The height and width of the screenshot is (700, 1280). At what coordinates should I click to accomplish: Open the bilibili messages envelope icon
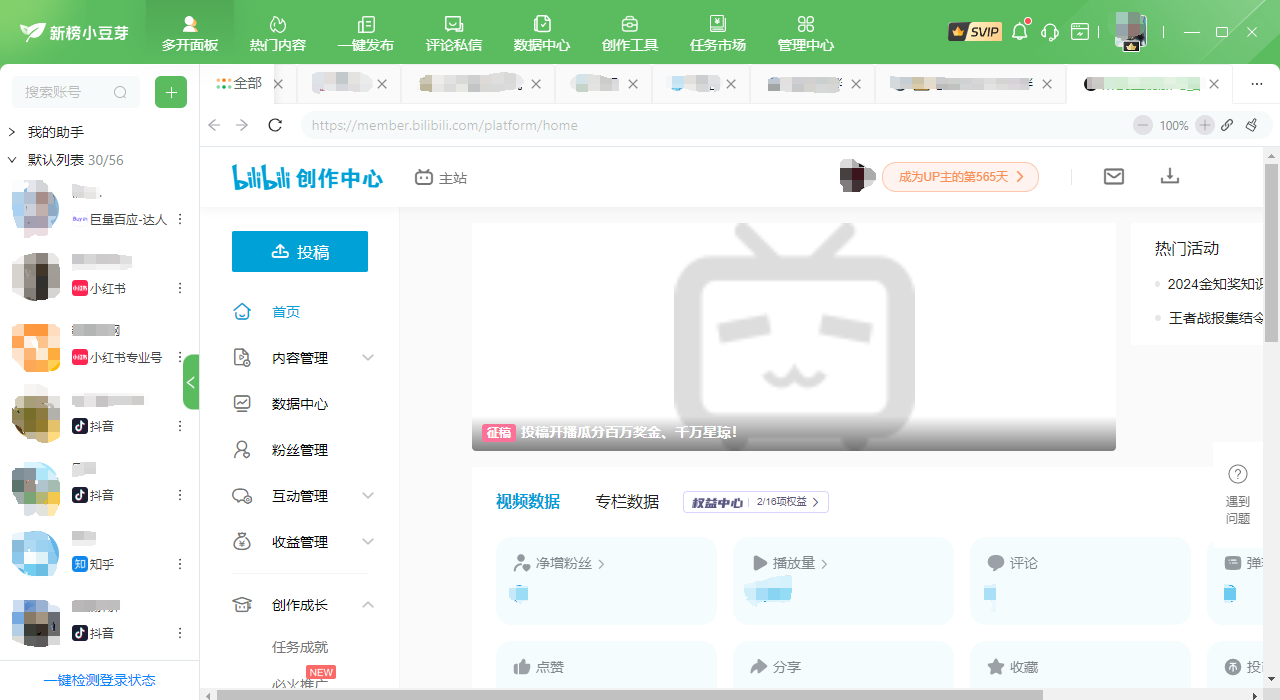tap(1114, 177)
